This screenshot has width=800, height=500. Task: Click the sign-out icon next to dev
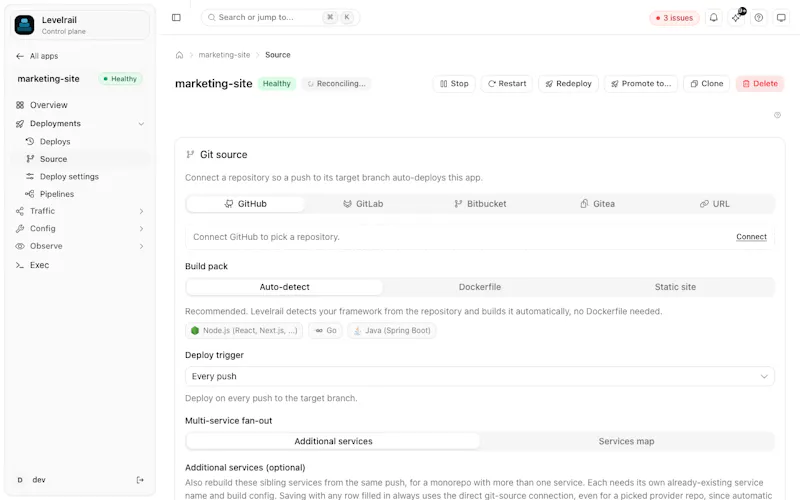coord(140,480)
